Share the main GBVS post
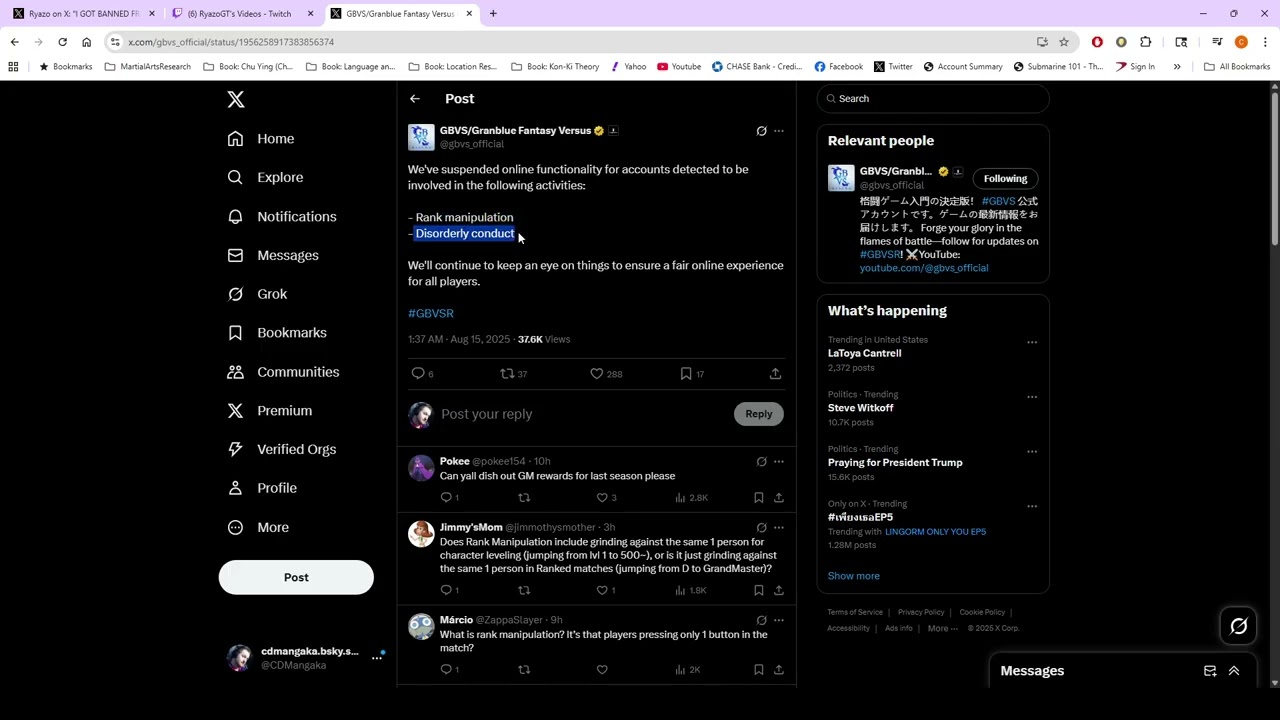Viewport: 1280px width, 720px height. click(775, 373)
